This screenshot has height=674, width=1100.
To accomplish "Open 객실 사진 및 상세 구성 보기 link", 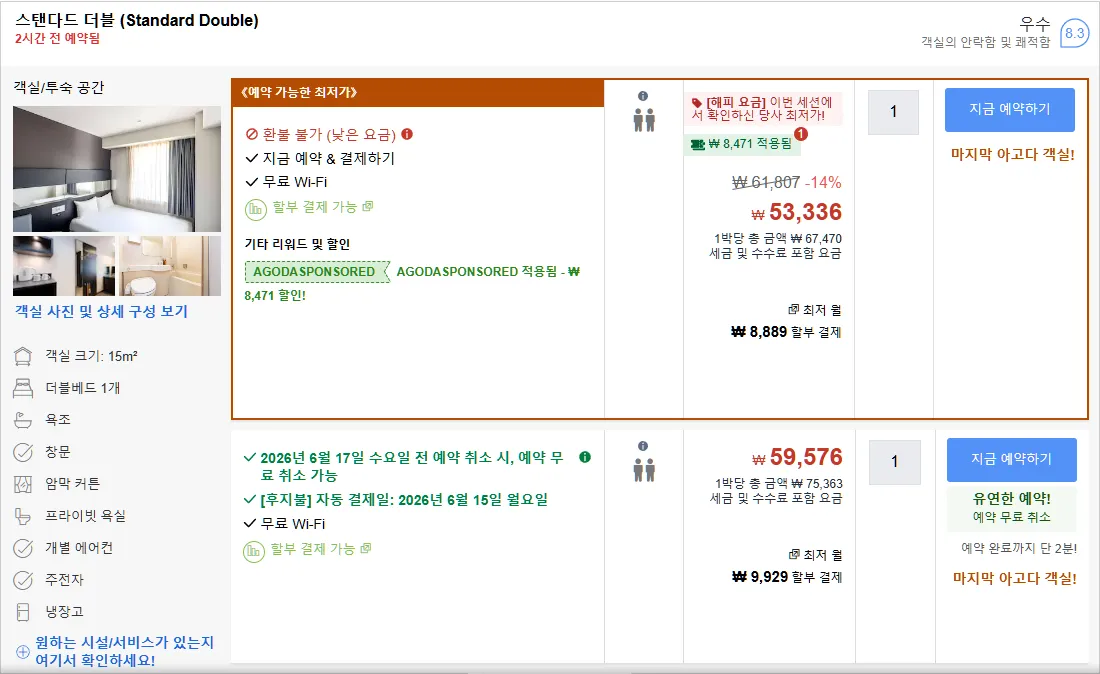I will [101, 311].
